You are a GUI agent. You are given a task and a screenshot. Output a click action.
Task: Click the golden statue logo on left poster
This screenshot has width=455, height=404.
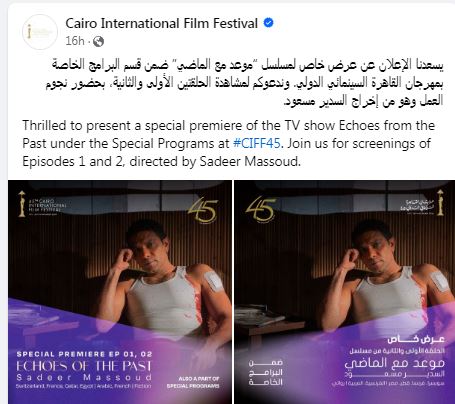pos(22,204)
